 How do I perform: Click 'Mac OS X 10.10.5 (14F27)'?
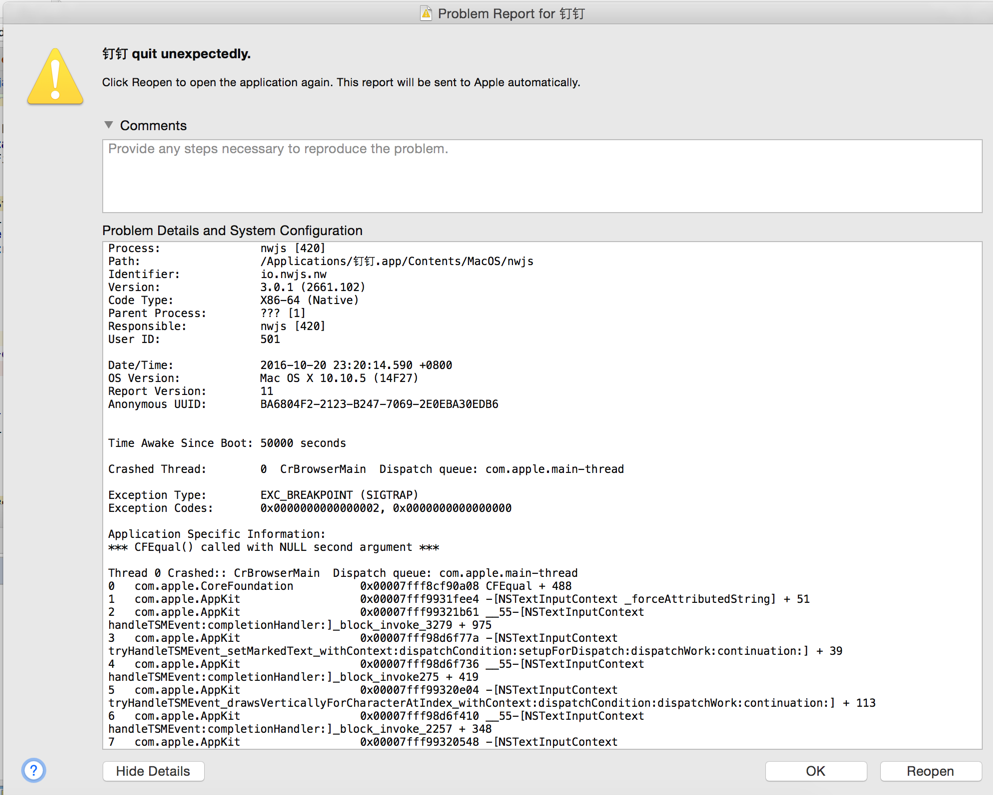pos(339,378)
